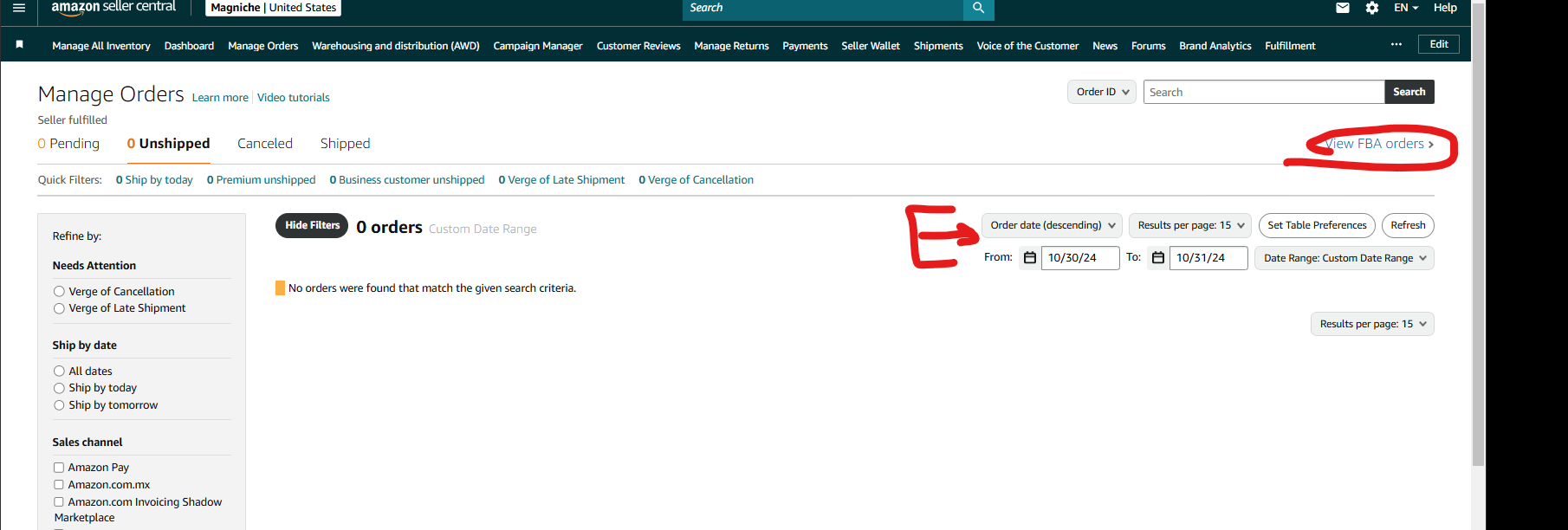Open Voice of the Customer

pyautogui.click(x=1027, y=46)
